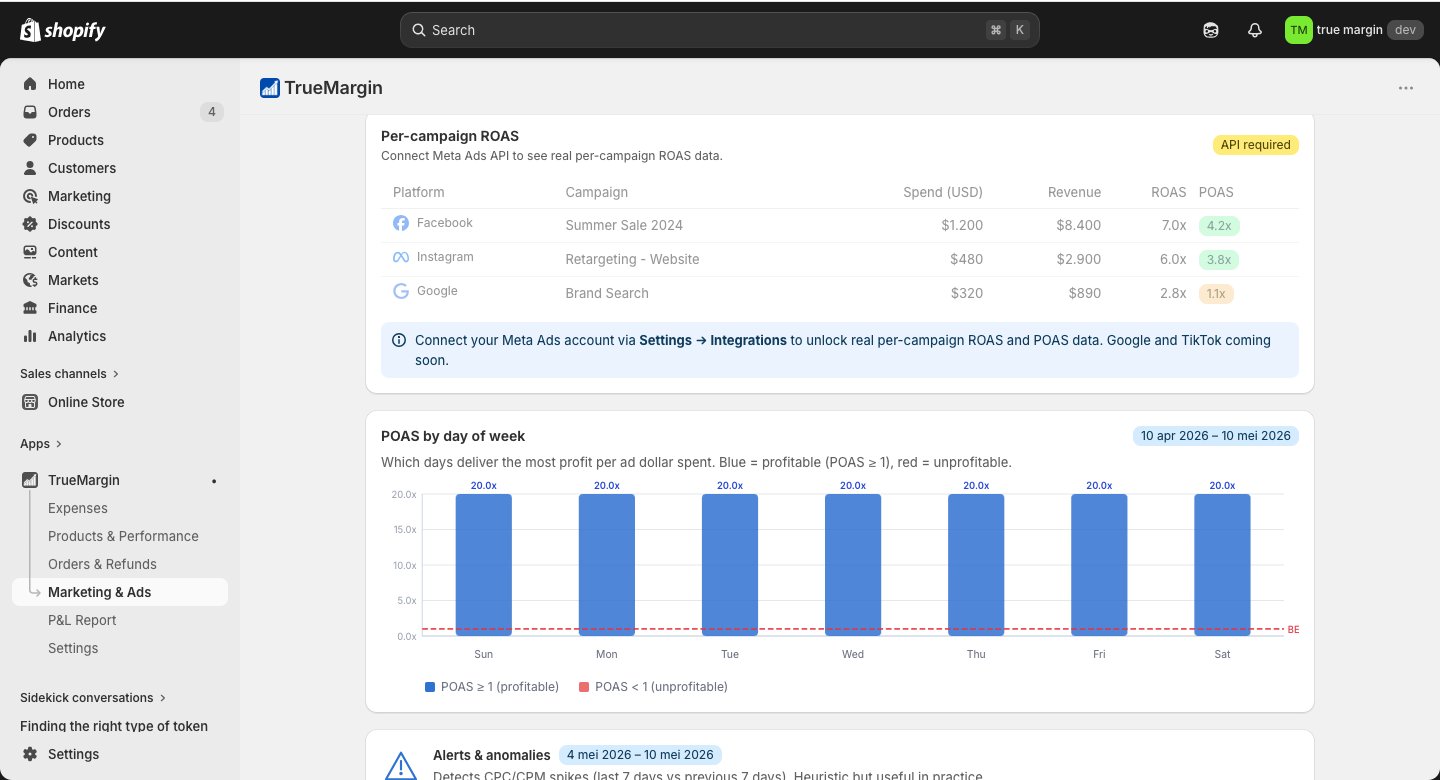Select P&L Report submenu item
The width and height of the screenshot is (1440, 780).
pyautogui.click(x=82, y=620)
